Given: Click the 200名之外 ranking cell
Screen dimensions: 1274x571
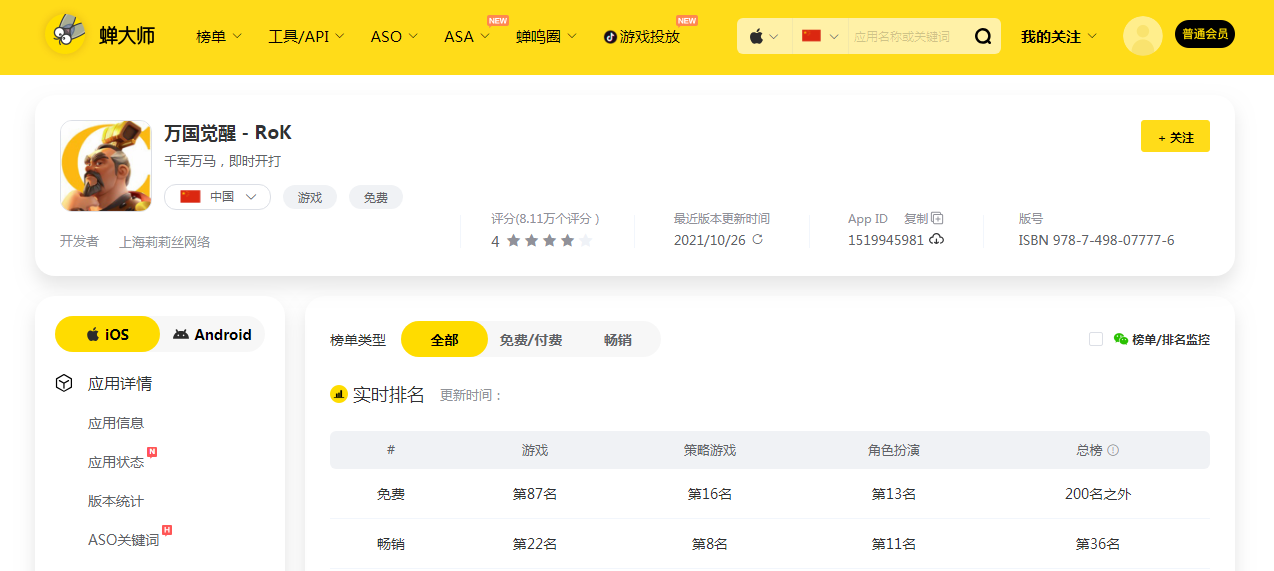Looking at the screenshot, I should [1098, 494].
